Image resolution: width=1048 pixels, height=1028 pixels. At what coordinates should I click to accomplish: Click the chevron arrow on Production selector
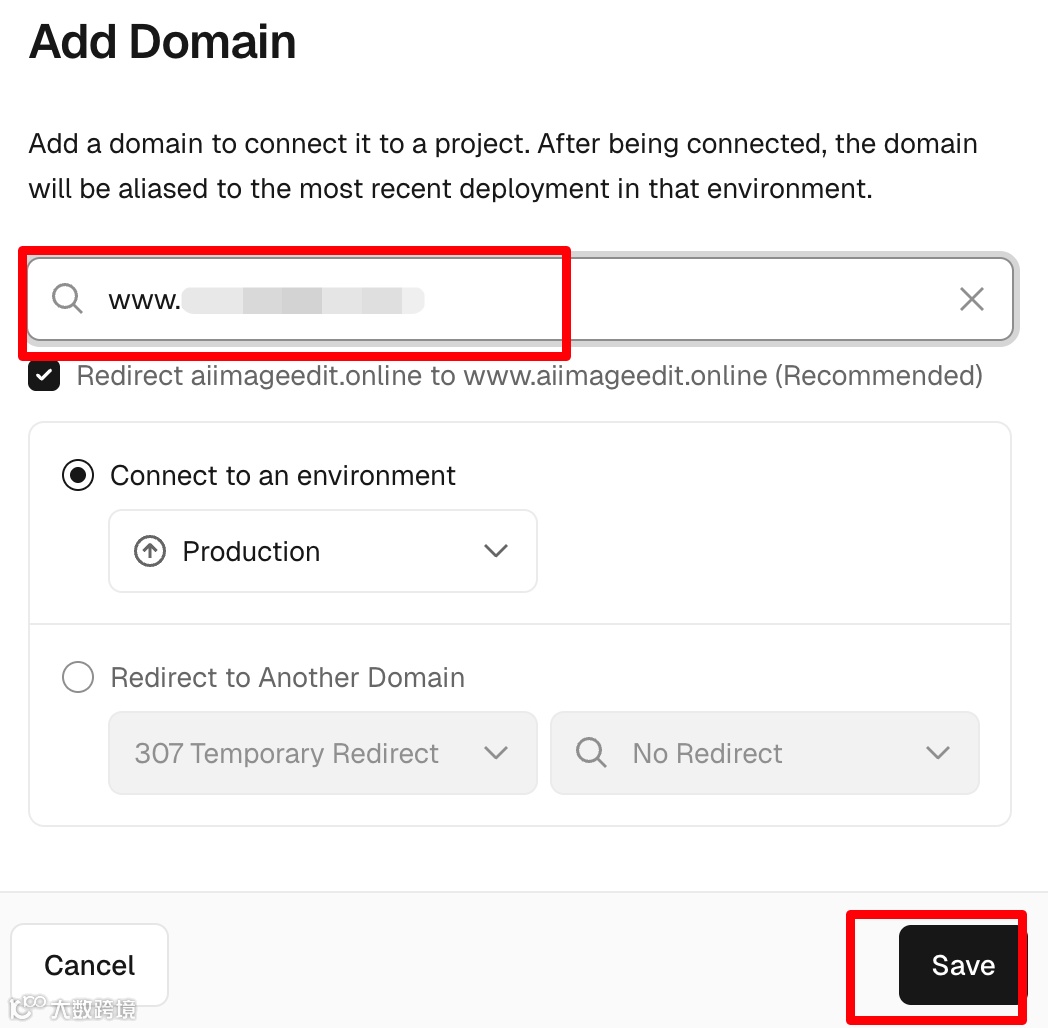pyautogui.click(x=496, y=551)
